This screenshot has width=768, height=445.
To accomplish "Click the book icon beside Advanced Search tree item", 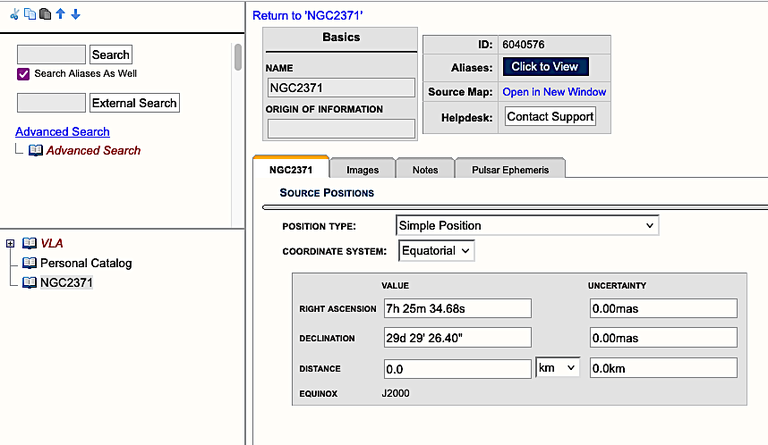I will point(35,150).
